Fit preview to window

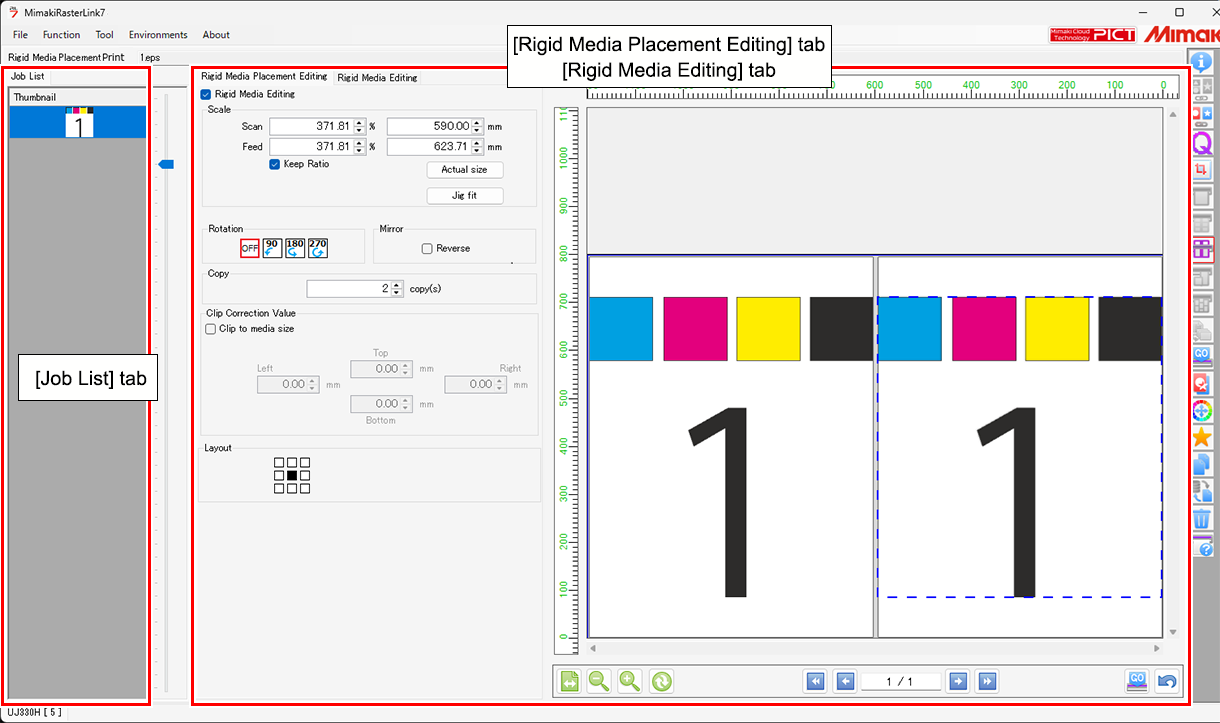click(x=568, y=681)
